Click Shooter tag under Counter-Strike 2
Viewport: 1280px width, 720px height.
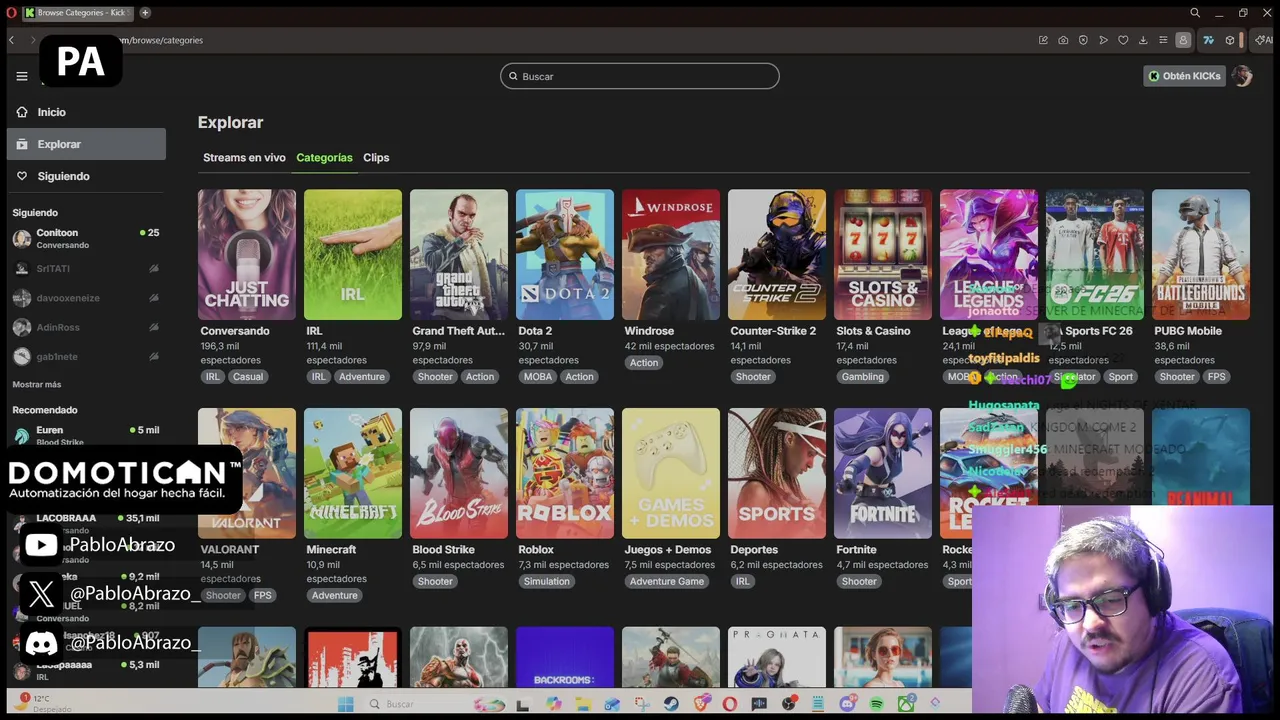tap(753, 377)
